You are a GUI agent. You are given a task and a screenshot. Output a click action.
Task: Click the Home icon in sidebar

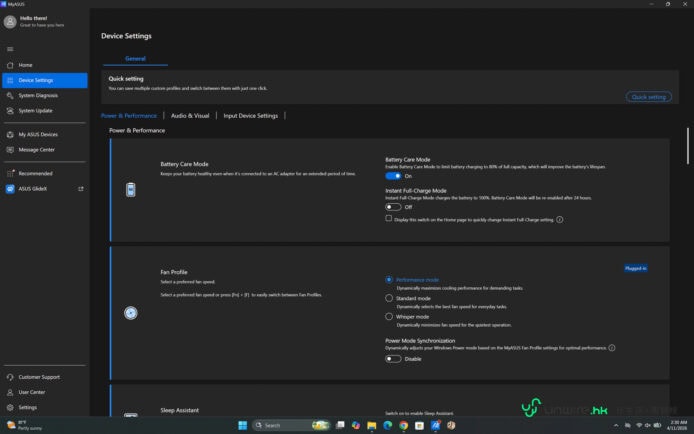pyautogui.click(x=10, y=65)
